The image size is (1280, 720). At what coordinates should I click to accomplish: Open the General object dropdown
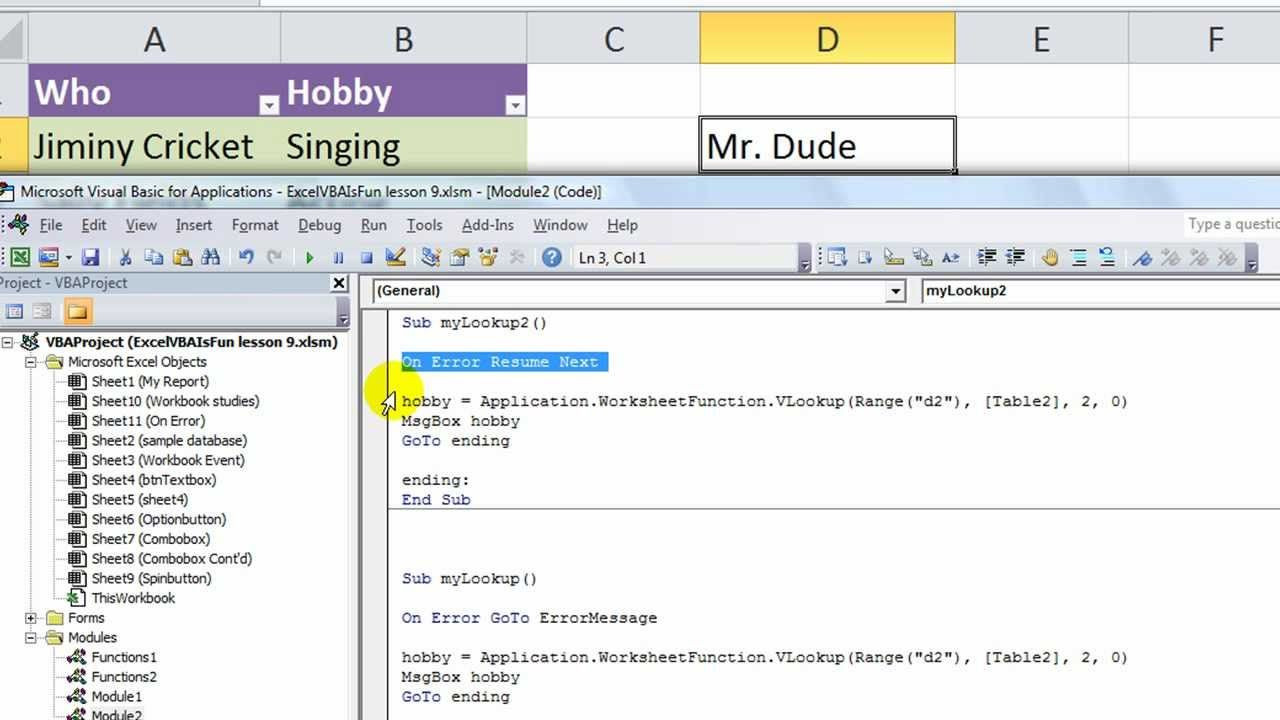pos(895,291)
